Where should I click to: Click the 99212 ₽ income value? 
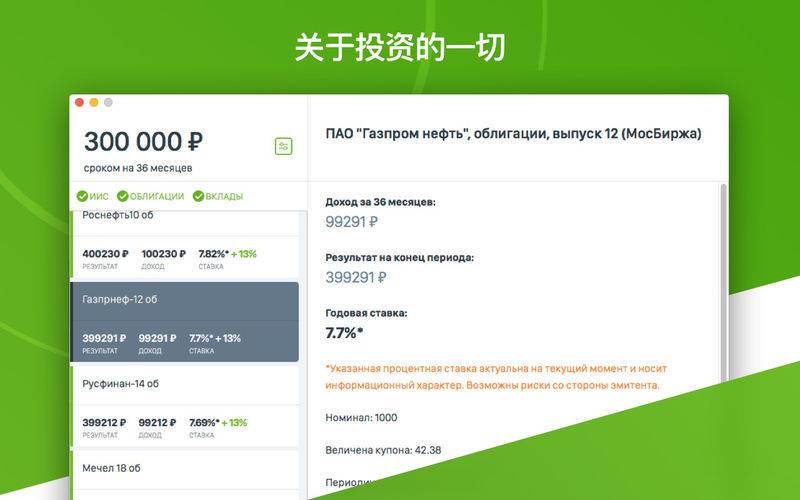pyautogui.click(x=157, y=423)
